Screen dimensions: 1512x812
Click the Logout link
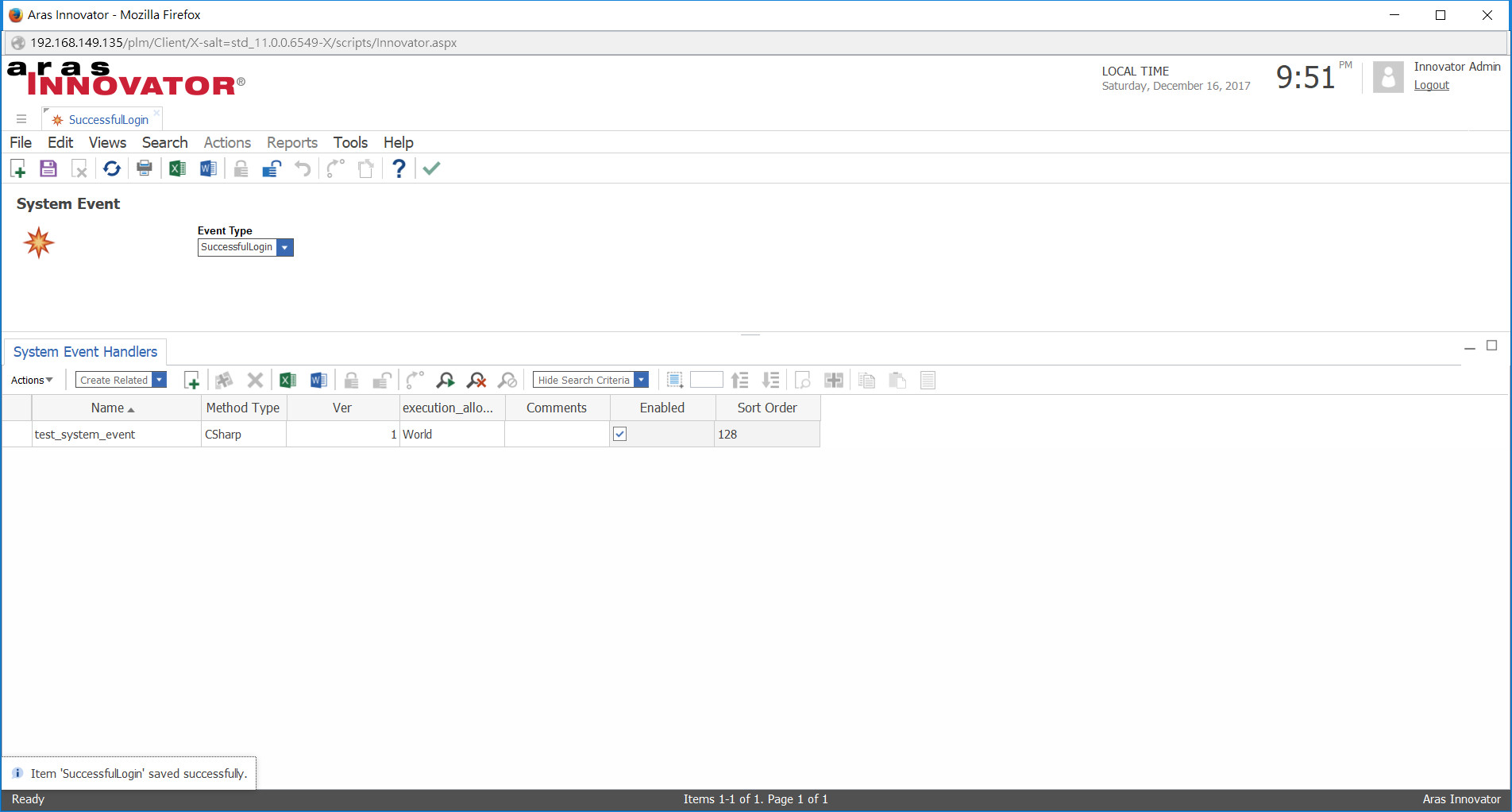click(1431, 85)
